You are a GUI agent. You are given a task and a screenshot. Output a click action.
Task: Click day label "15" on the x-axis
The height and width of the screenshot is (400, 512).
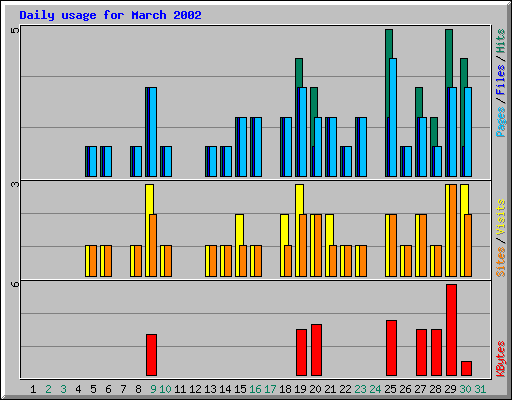click(240, 389)
